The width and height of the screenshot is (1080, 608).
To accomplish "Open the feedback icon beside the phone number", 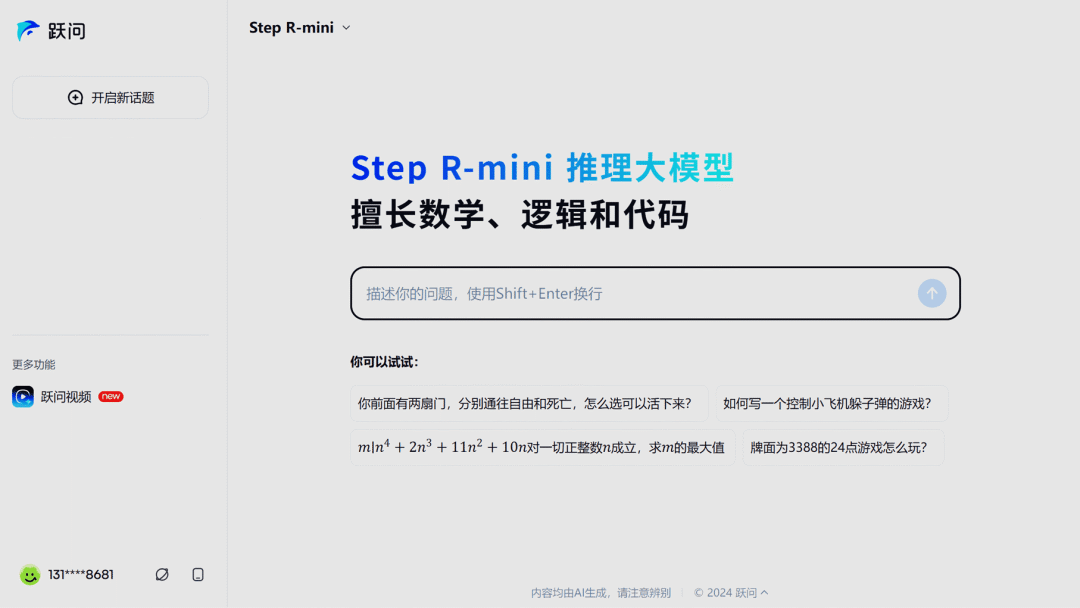I will tap(162, 574).
